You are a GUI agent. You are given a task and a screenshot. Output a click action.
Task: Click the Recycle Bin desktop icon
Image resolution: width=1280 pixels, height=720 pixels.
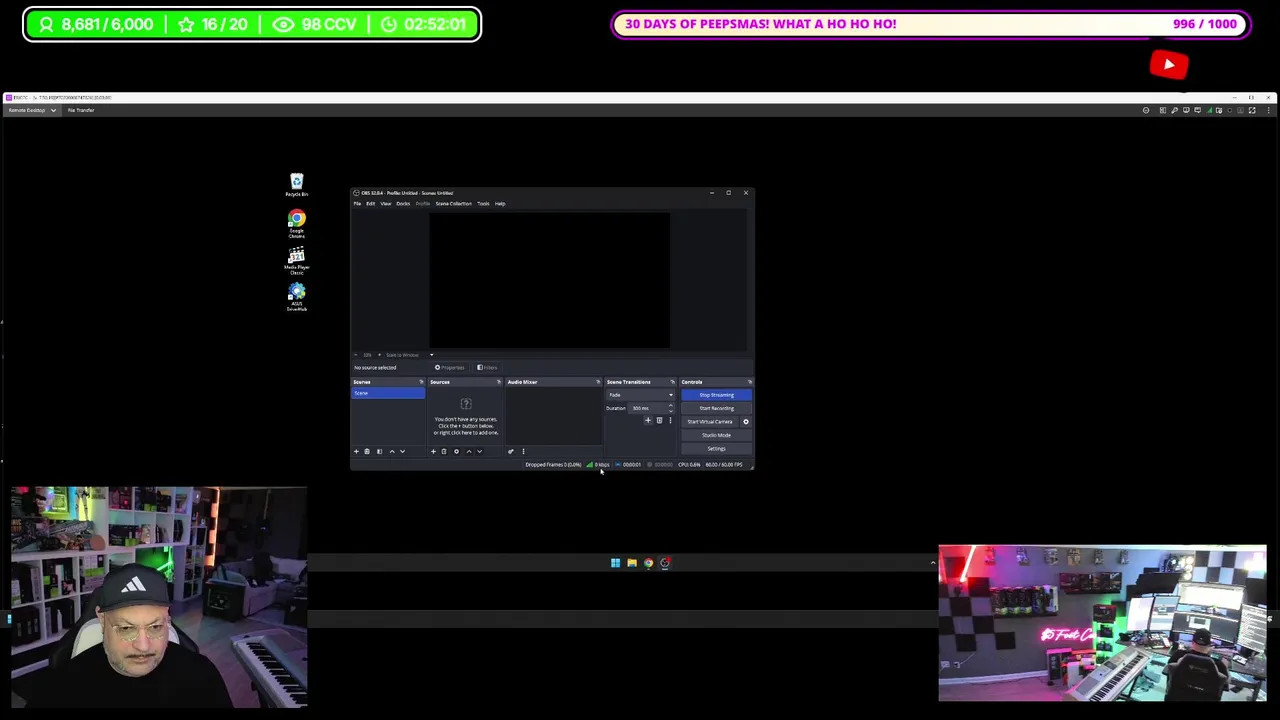pyautogui.click(x=296, y=184)
